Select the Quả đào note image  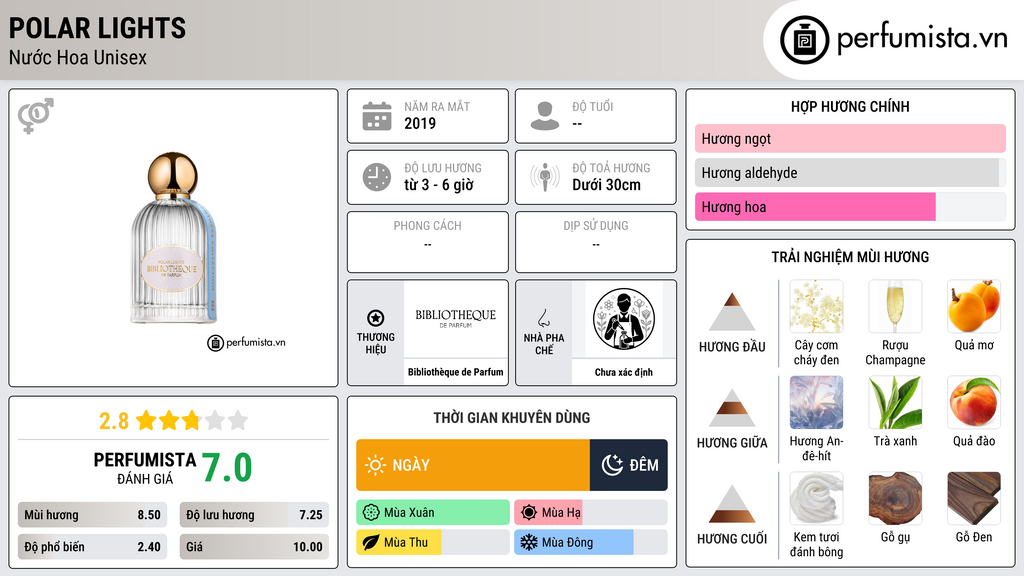tap(974, 402)
